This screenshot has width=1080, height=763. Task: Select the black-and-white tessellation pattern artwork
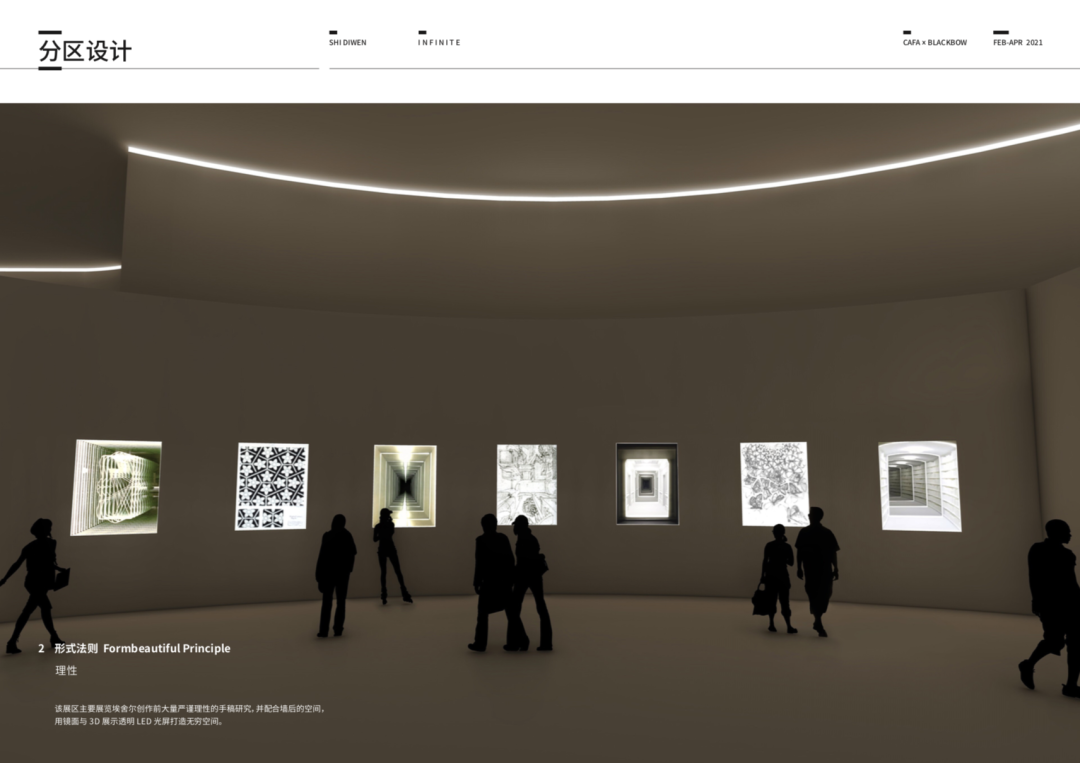pyautogui.click(x=272, y=487)
